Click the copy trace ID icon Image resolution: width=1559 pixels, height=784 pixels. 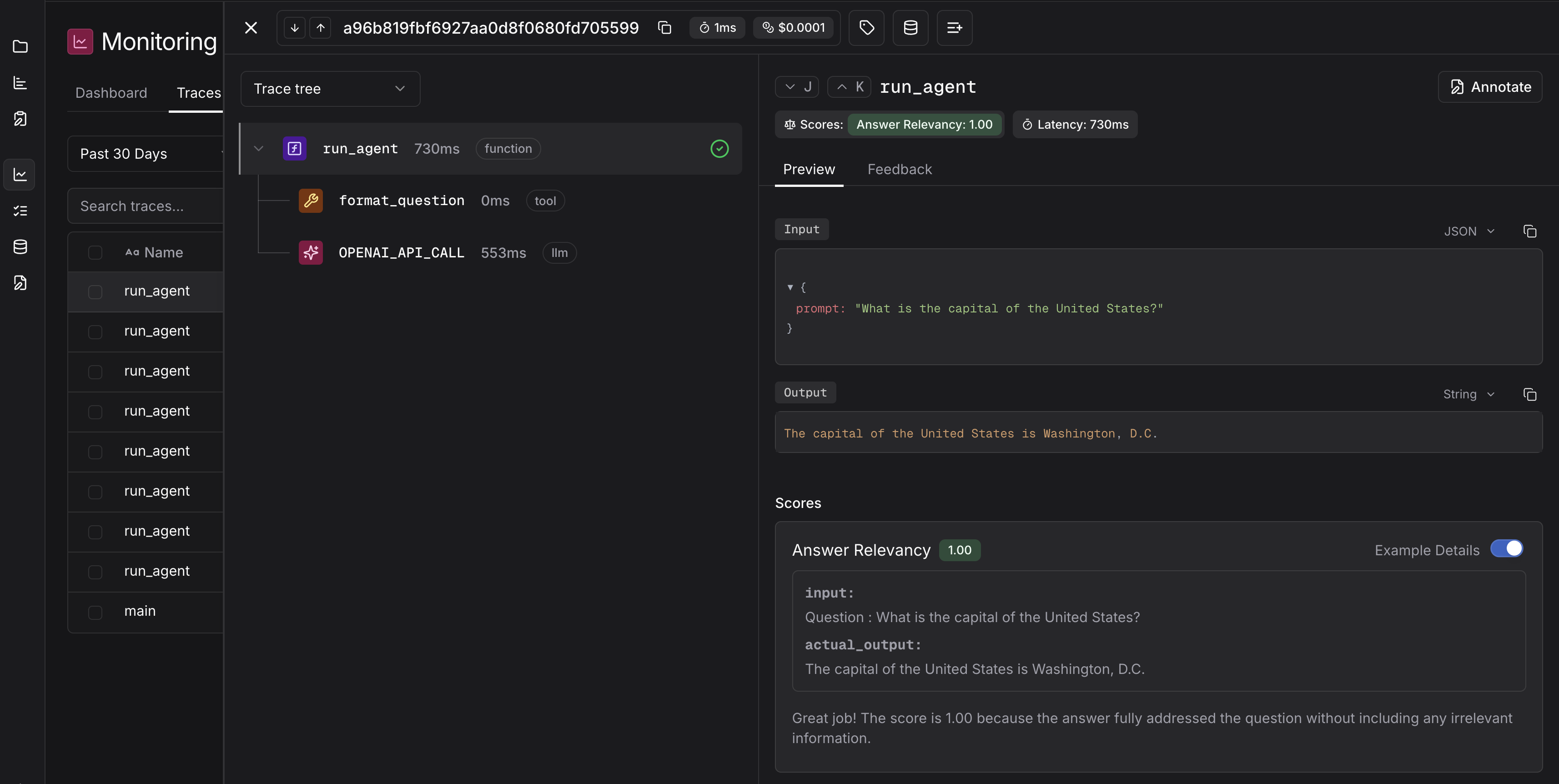point(664,28)
